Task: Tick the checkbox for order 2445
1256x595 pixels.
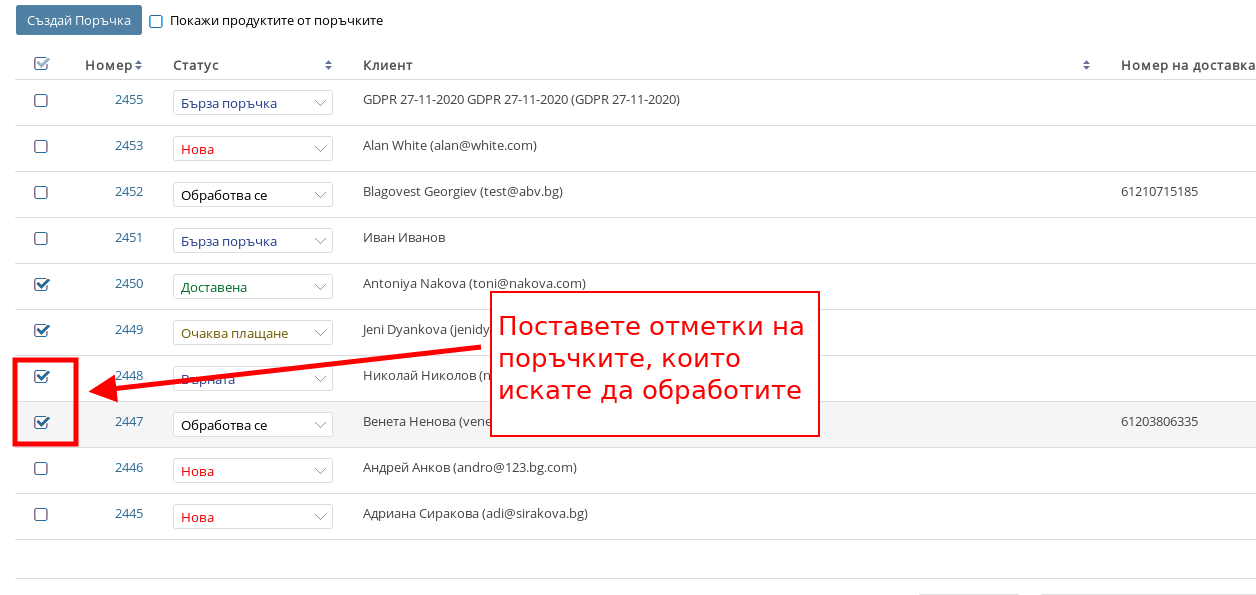Action: pos(41,514)
